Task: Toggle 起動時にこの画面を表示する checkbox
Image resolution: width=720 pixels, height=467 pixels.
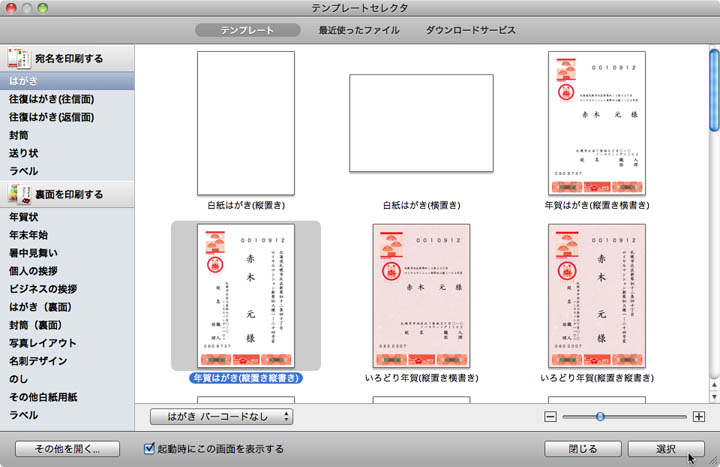Action: [151, 449]
